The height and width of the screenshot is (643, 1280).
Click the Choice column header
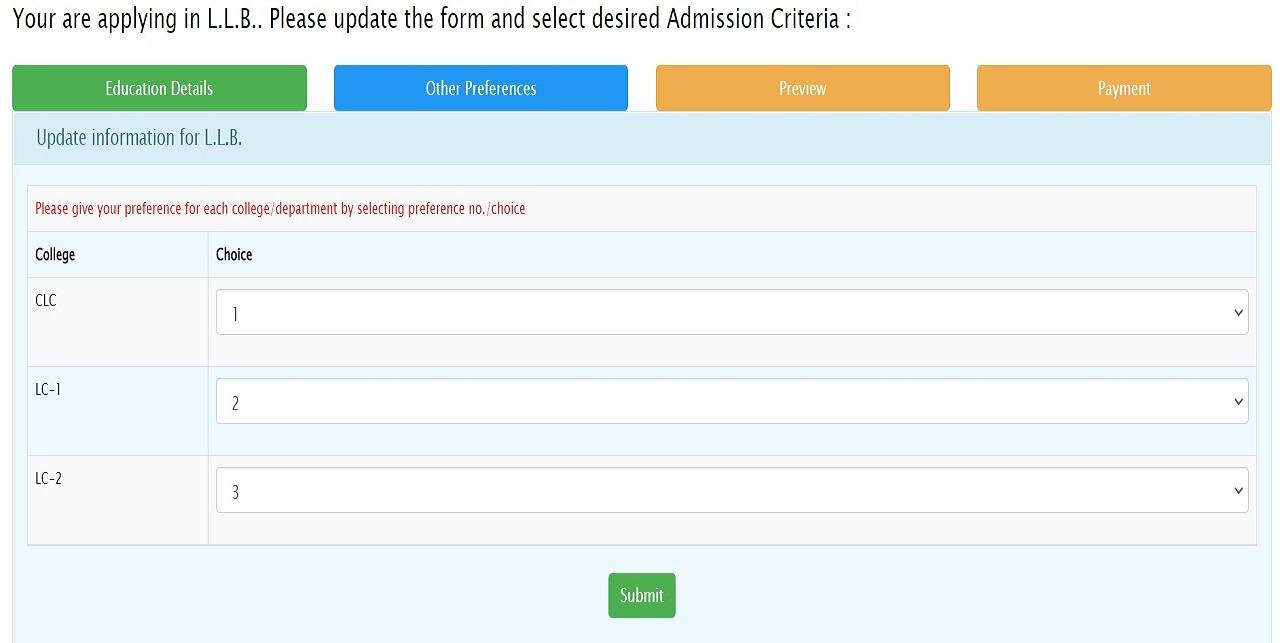click(234, 255)
